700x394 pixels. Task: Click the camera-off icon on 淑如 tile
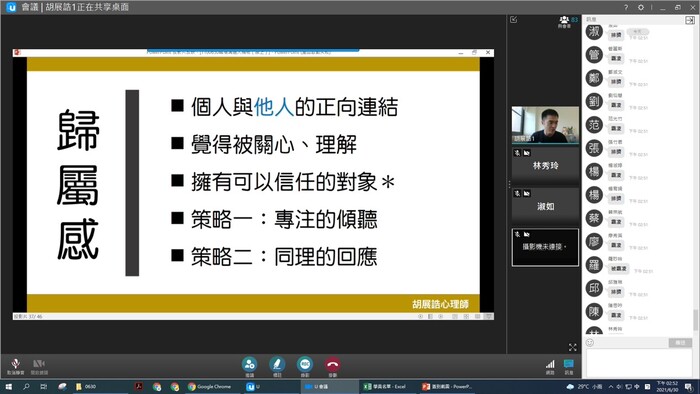527,194
